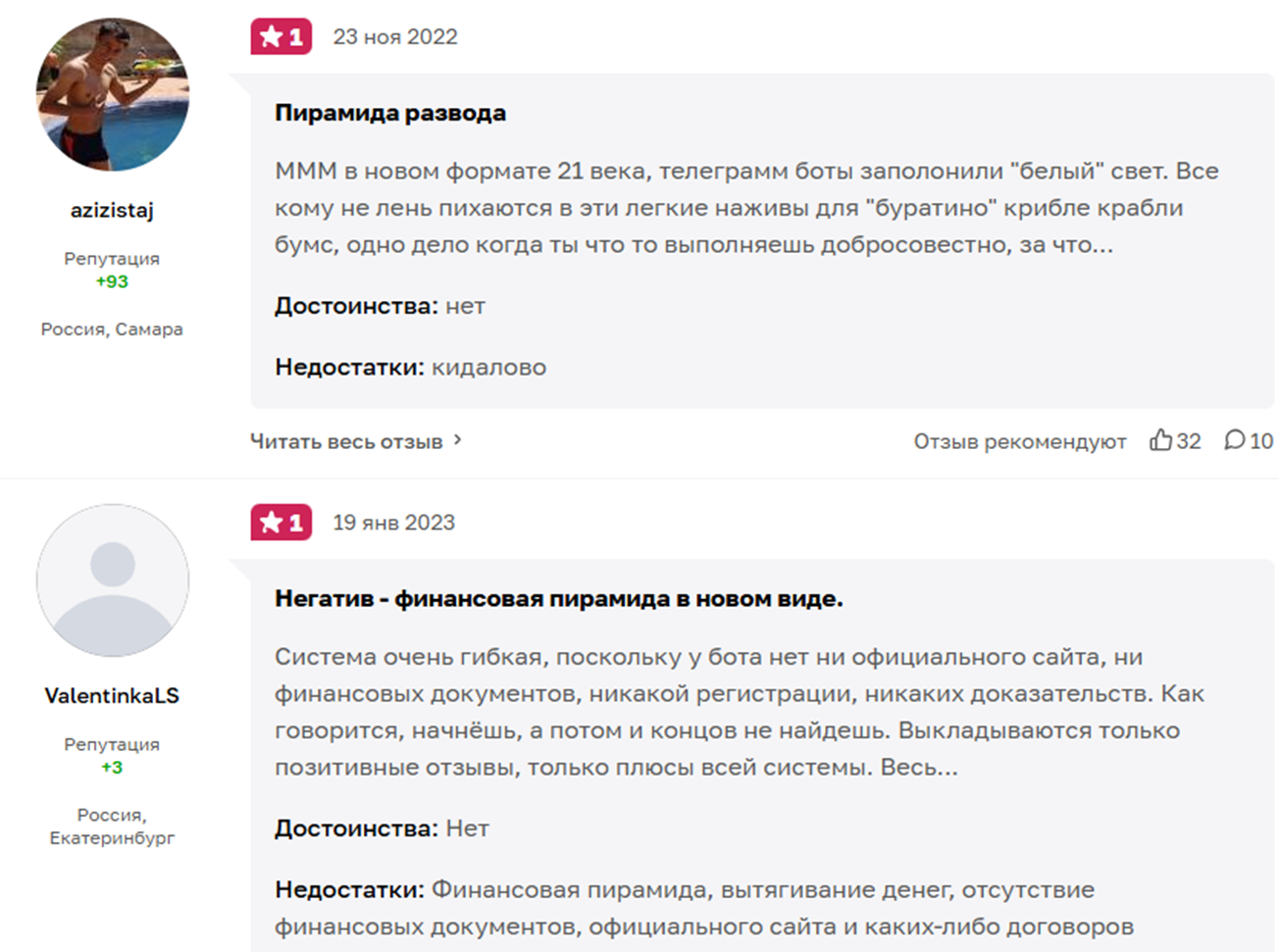Viewport: 1279px width, 952px height.
Task: Click azizistaj's poolside profile photo
Action: (x=113, y=95)
